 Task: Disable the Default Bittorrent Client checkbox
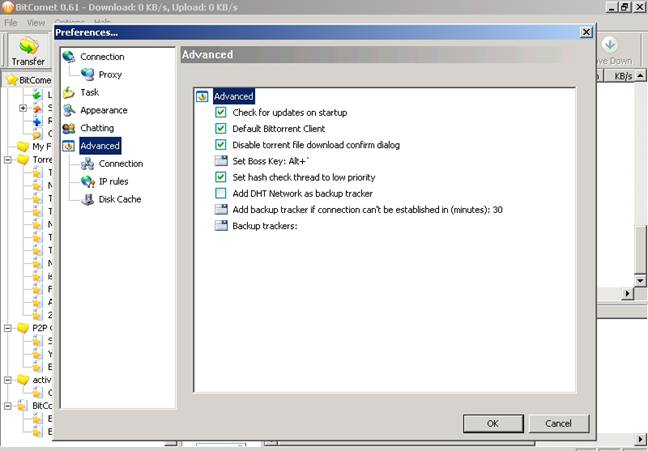click(221, 129)
